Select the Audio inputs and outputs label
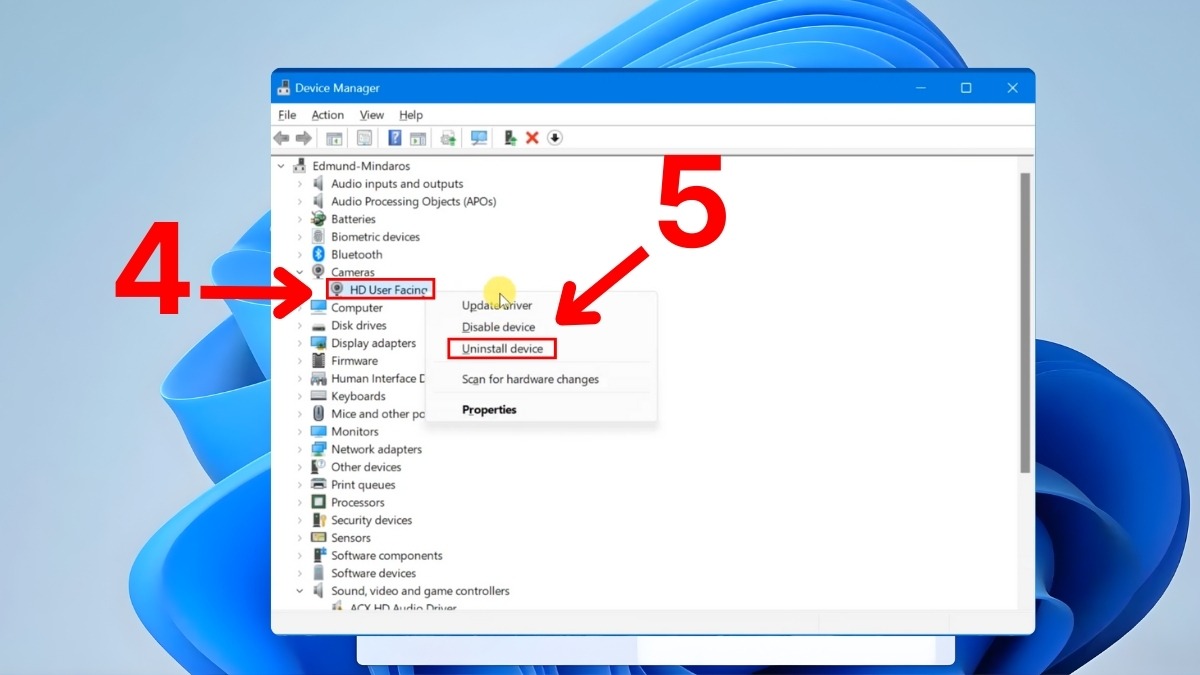This screenshot has width=1200, height=675. pos(397,184)
